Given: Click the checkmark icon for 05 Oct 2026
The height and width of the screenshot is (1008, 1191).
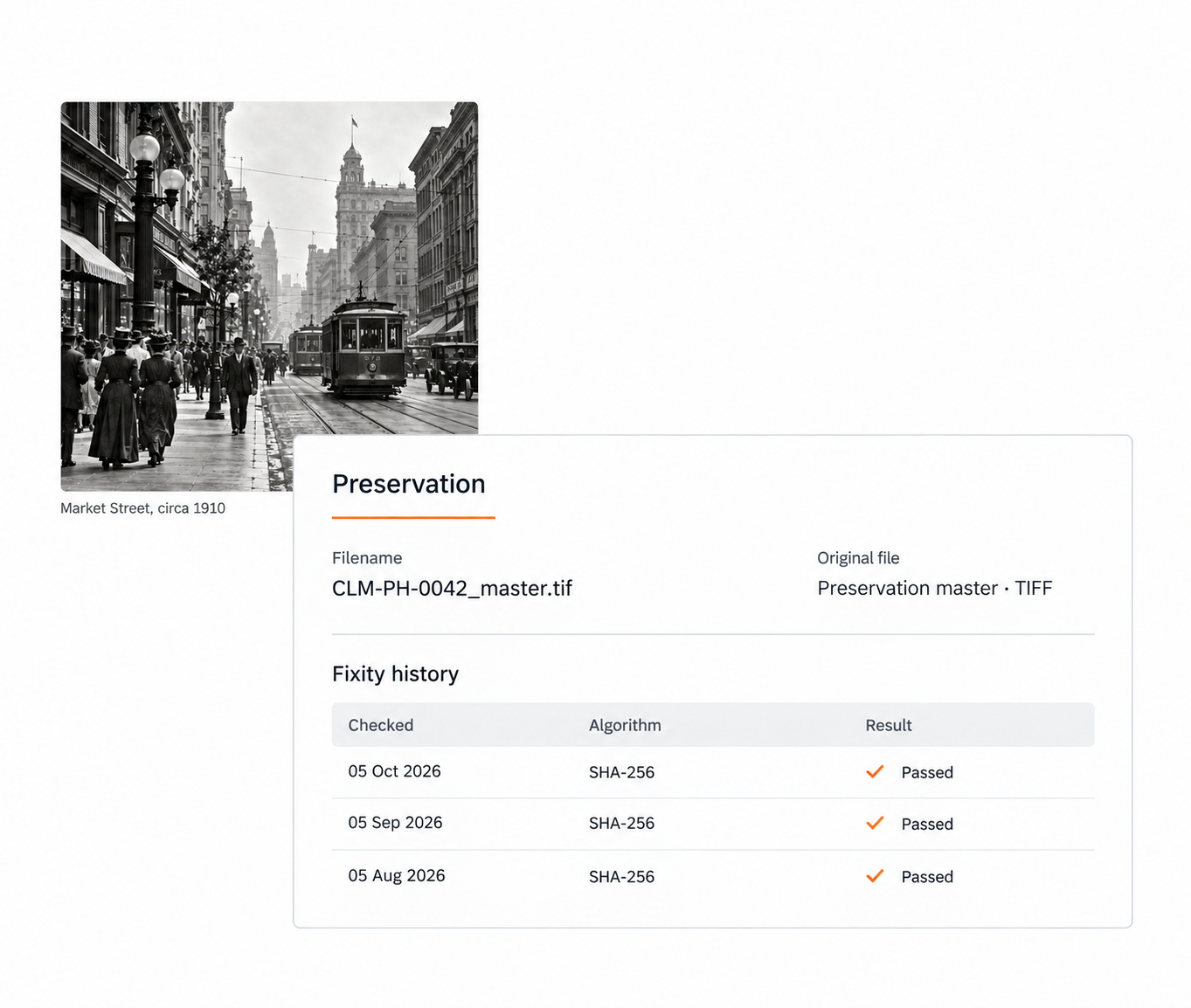Looking at the screenshot, I should (875, 771).
